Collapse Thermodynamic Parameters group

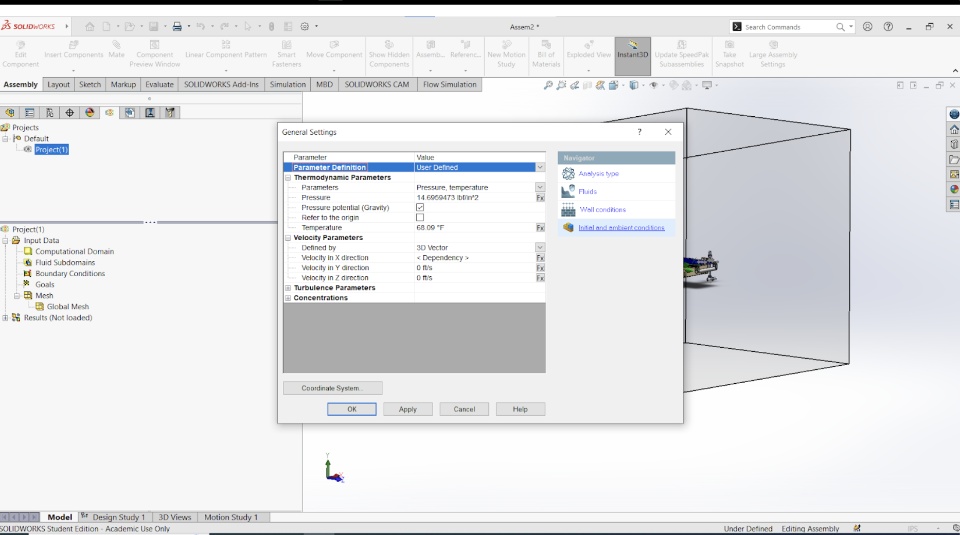[x=288, y=178]
